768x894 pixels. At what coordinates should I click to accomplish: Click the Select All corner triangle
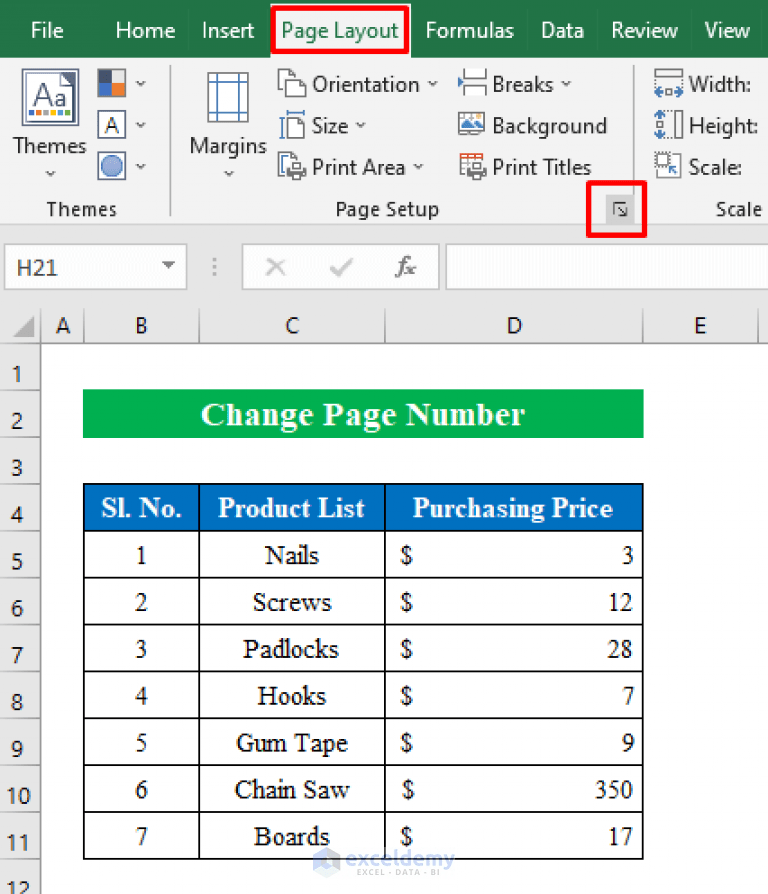click(x=23, y=327)
